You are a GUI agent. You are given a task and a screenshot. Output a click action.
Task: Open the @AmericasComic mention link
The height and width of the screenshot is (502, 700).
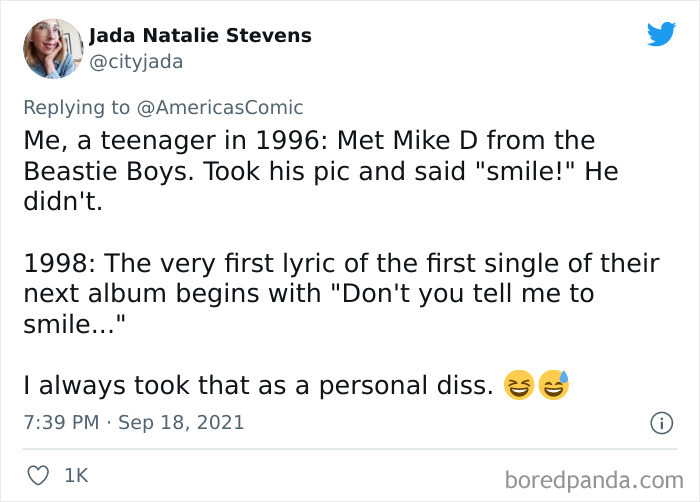pyautogui.click(x=228, y=107)
